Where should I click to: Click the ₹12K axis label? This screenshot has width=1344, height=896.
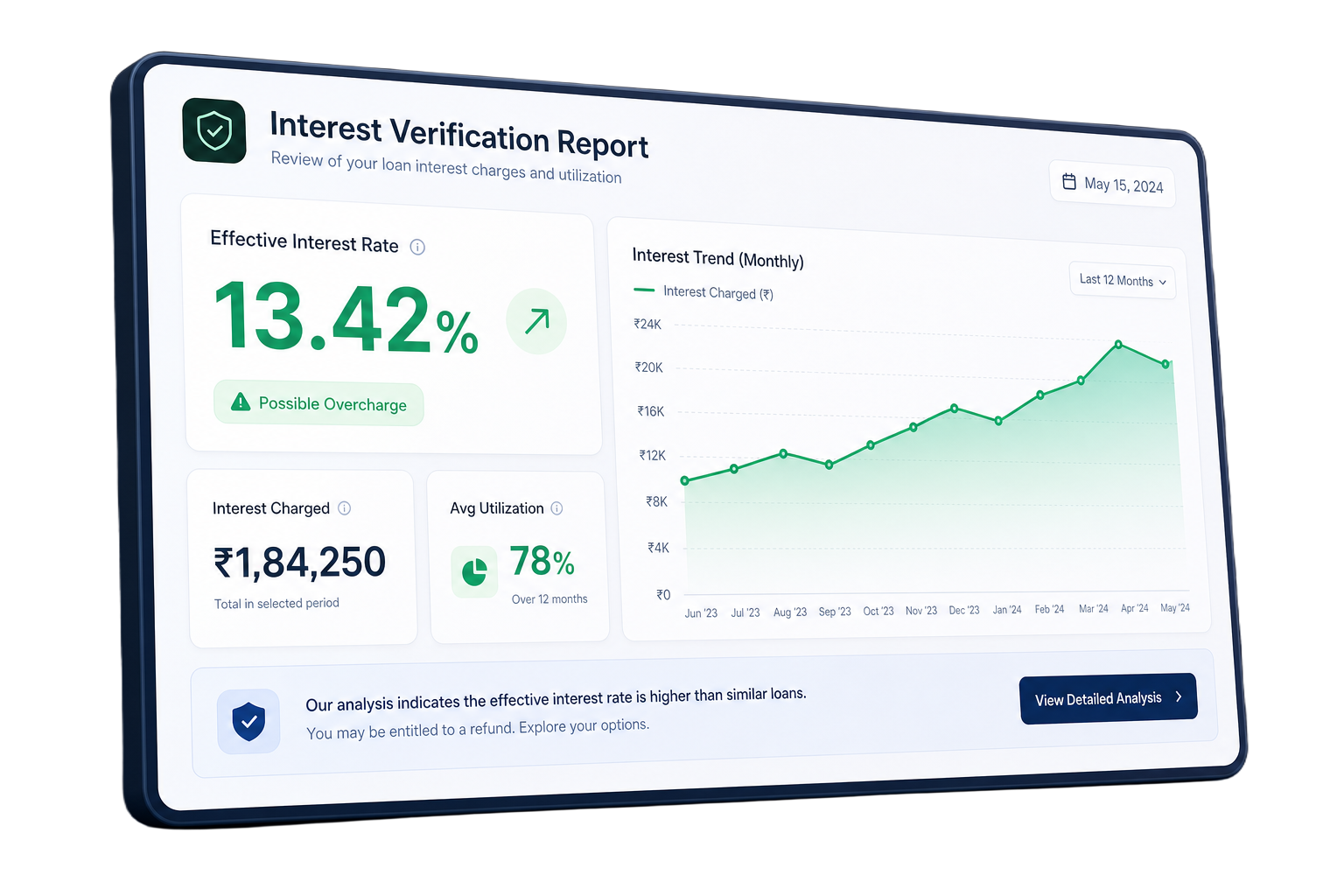click(652, 455)
